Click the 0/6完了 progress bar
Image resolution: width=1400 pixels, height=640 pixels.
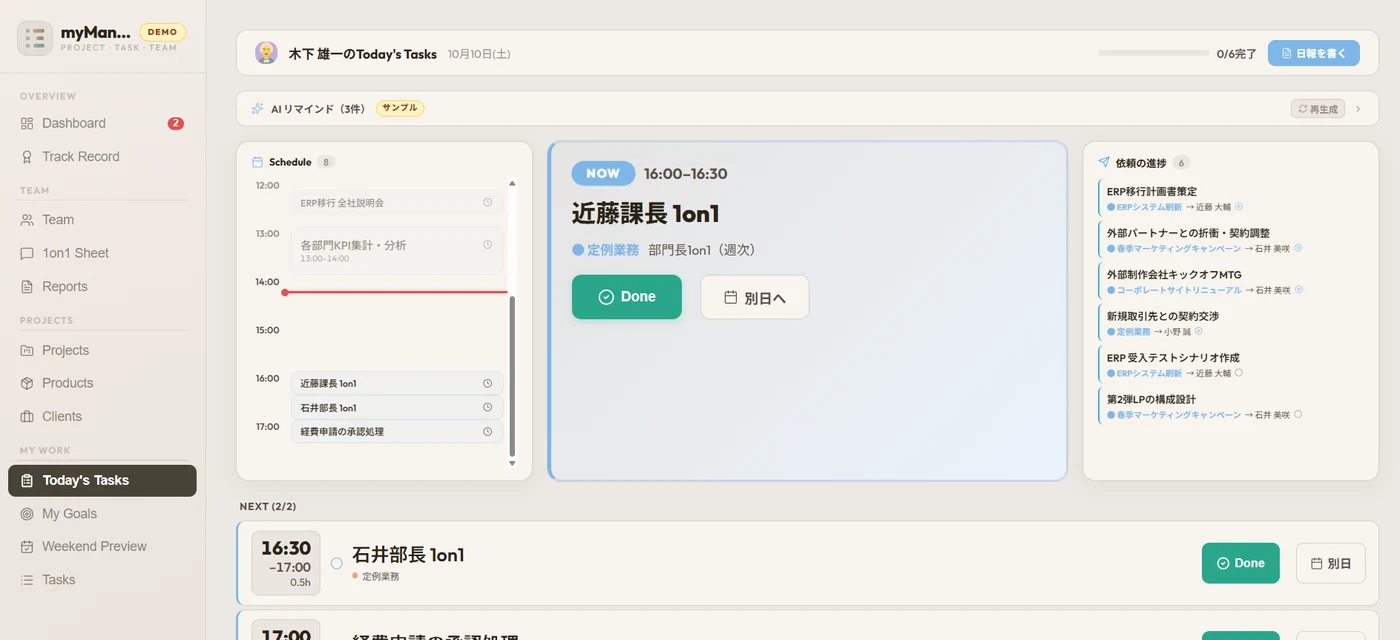click(1153, 53)
